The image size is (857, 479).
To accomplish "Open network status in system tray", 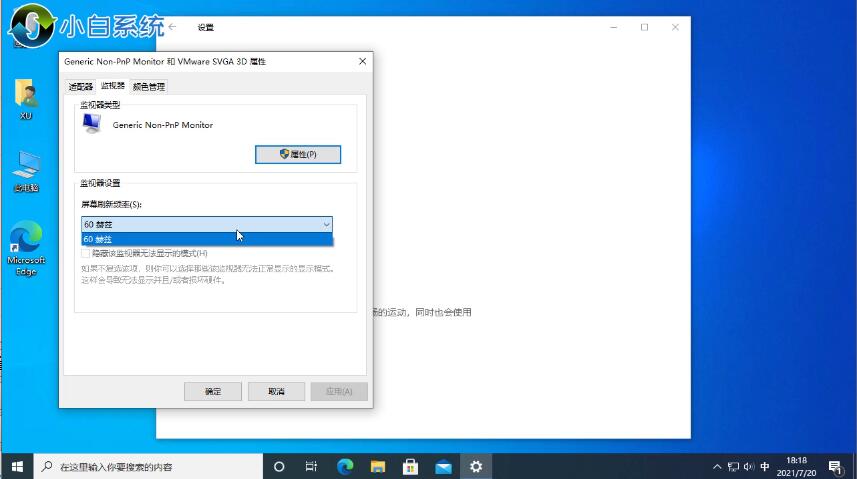I will pyautogui.click(x=733, y=466).
